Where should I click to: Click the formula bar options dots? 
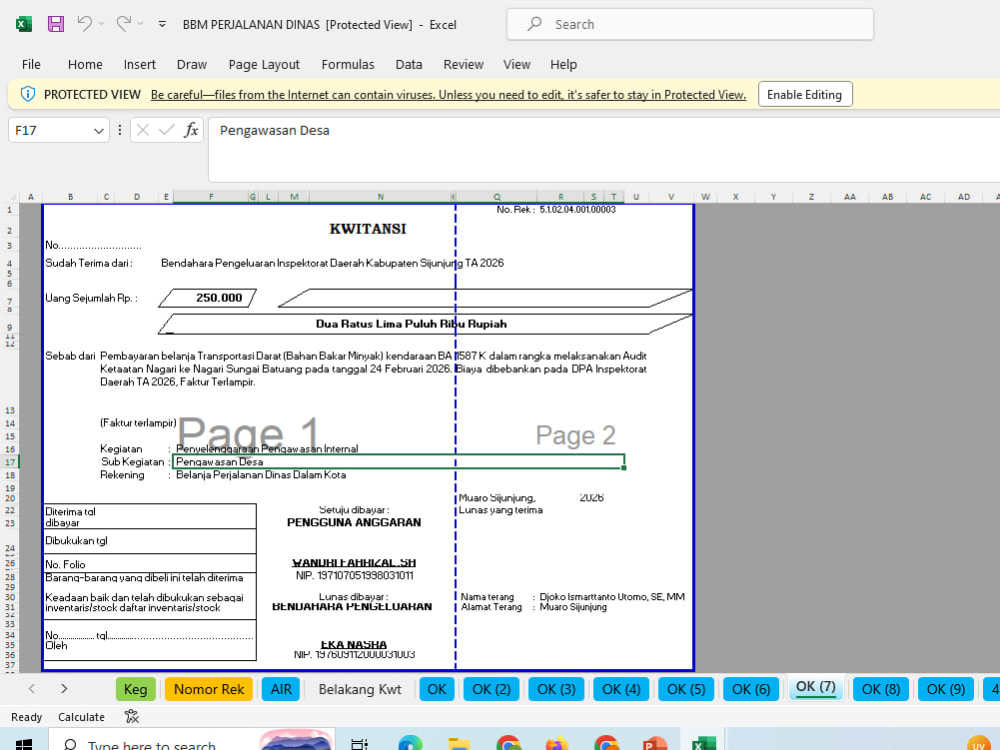click(119, 130)
